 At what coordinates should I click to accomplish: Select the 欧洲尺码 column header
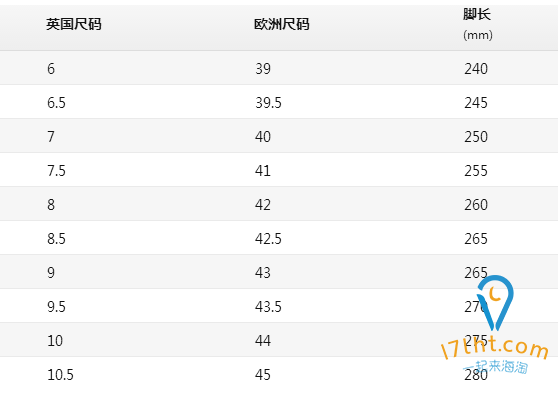(281, 25)
